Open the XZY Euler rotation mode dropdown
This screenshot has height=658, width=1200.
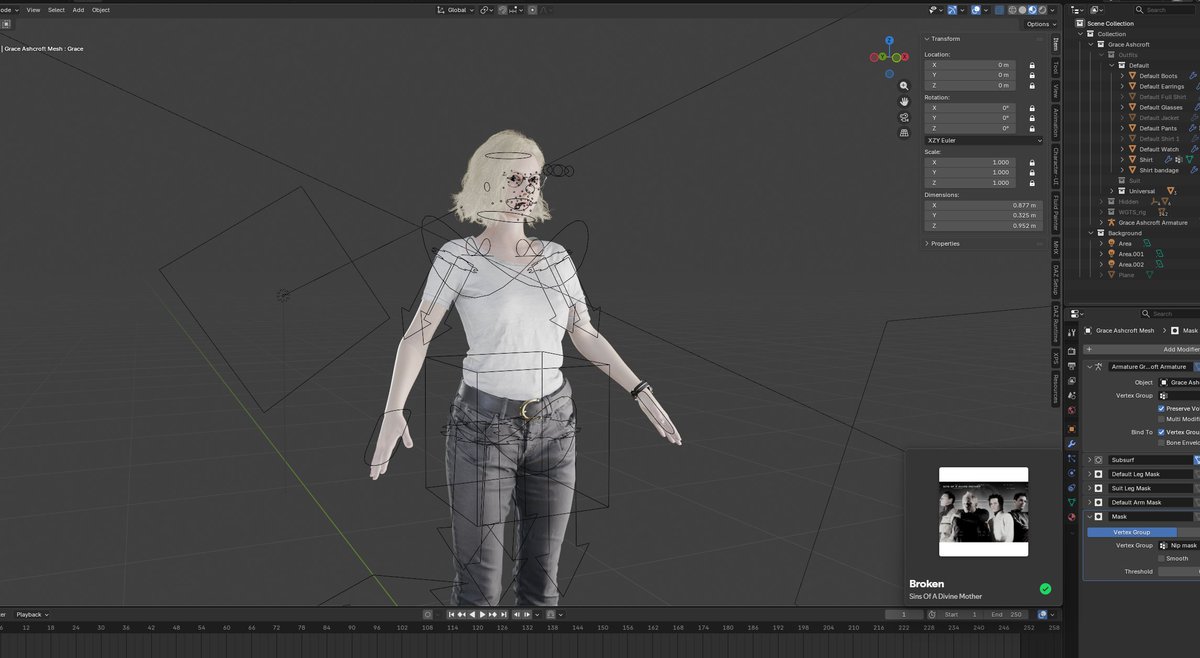984,141
